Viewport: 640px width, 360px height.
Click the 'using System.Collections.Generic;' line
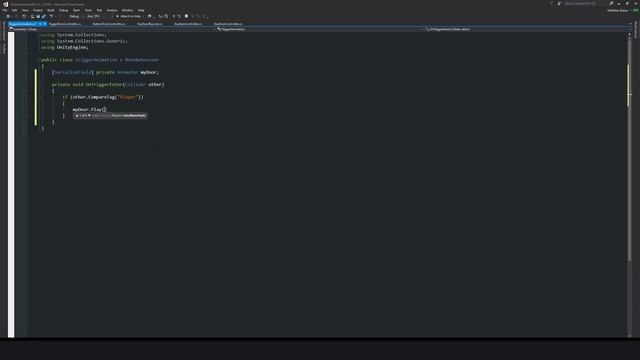point(84,41)
